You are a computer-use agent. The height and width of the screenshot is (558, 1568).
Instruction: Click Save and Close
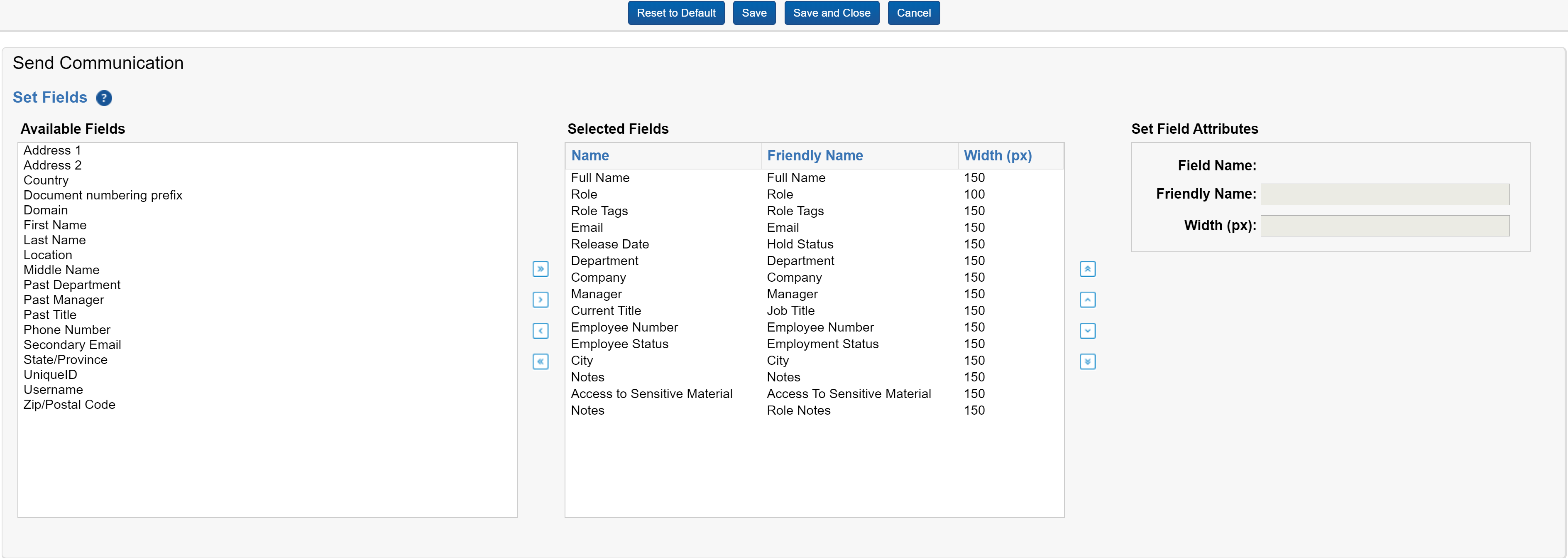(x=832, y=13)
